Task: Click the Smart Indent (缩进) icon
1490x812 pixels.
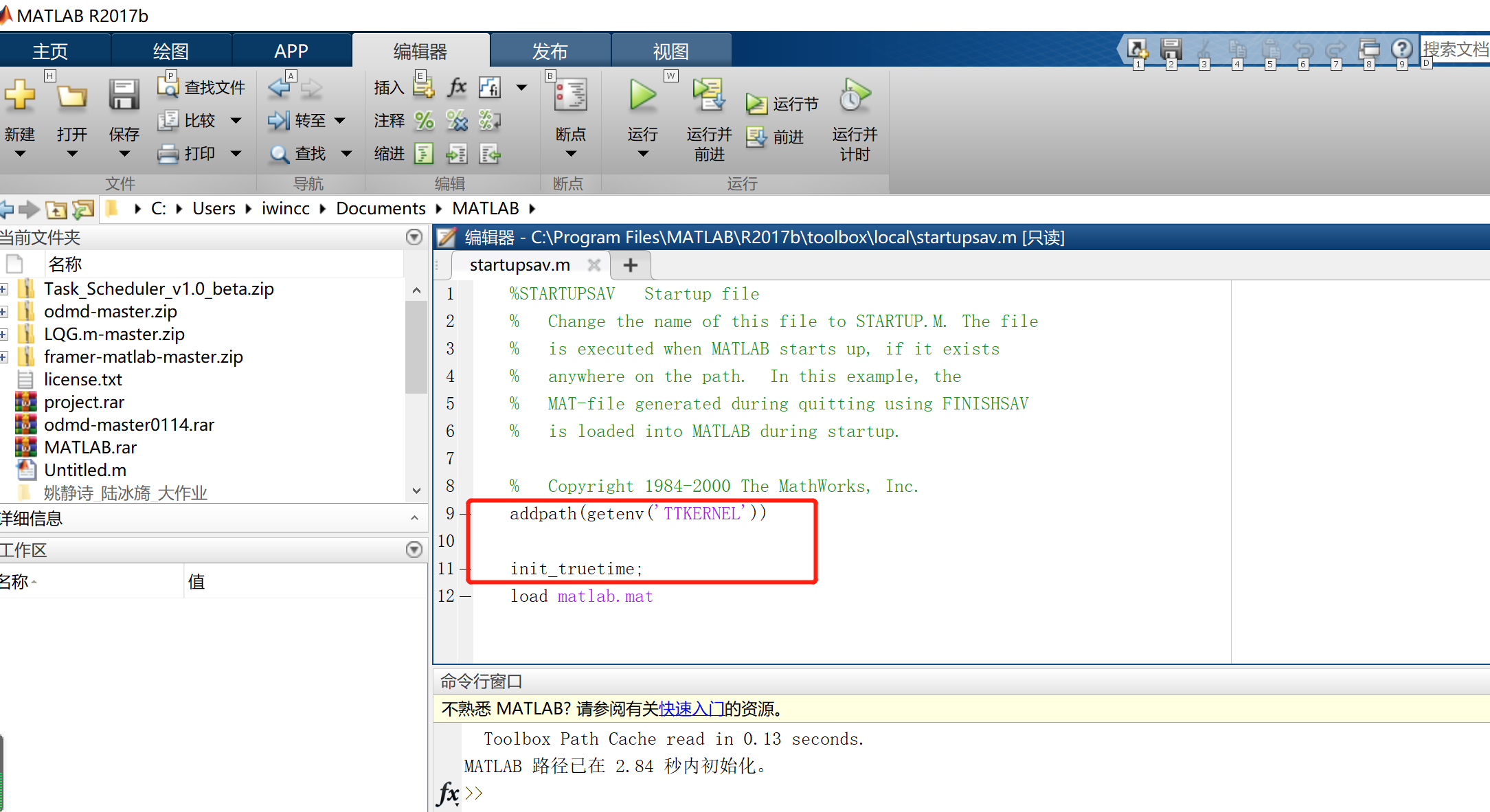Action: coord(424,153)
